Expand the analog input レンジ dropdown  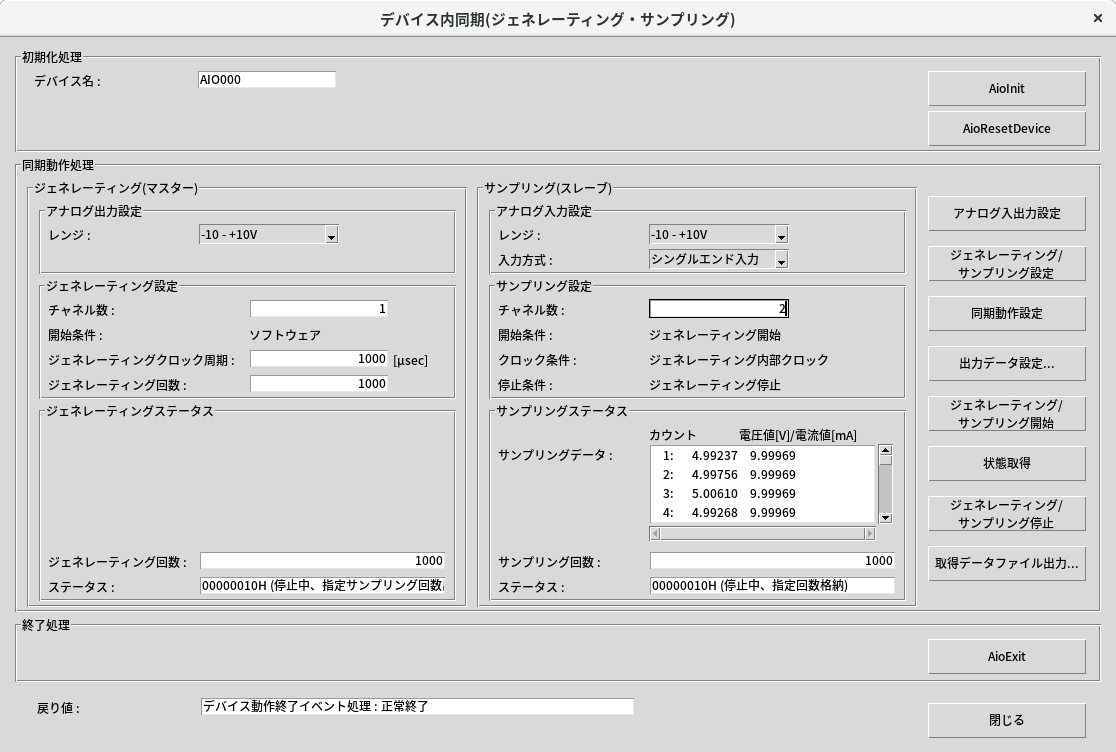coord(781,235)
